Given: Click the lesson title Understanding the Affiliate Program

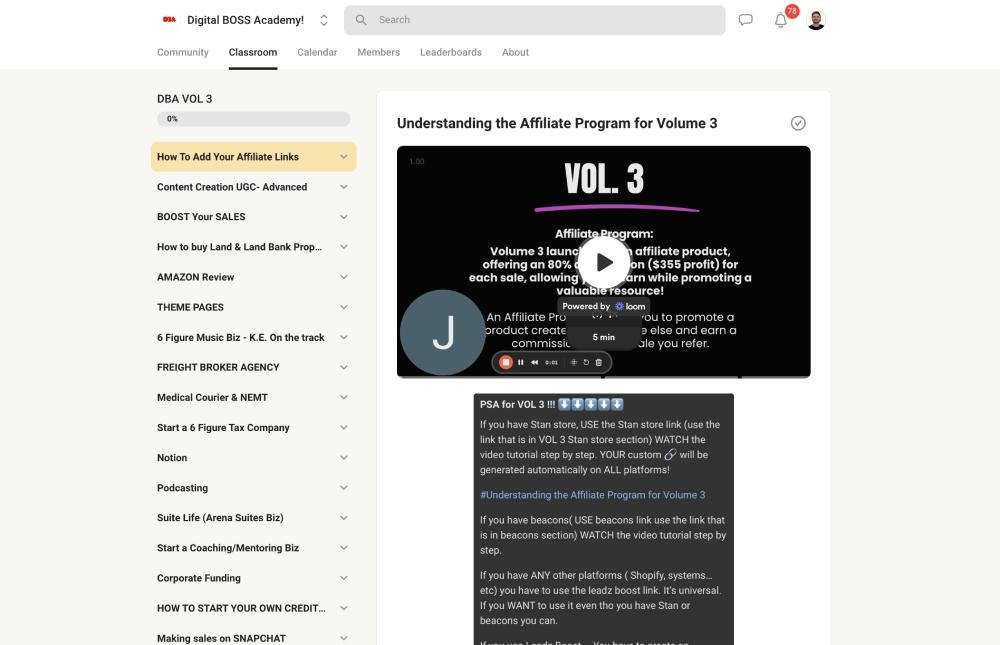Looking at the screenshot, I should pyautogui.click(x=557, y=123).
